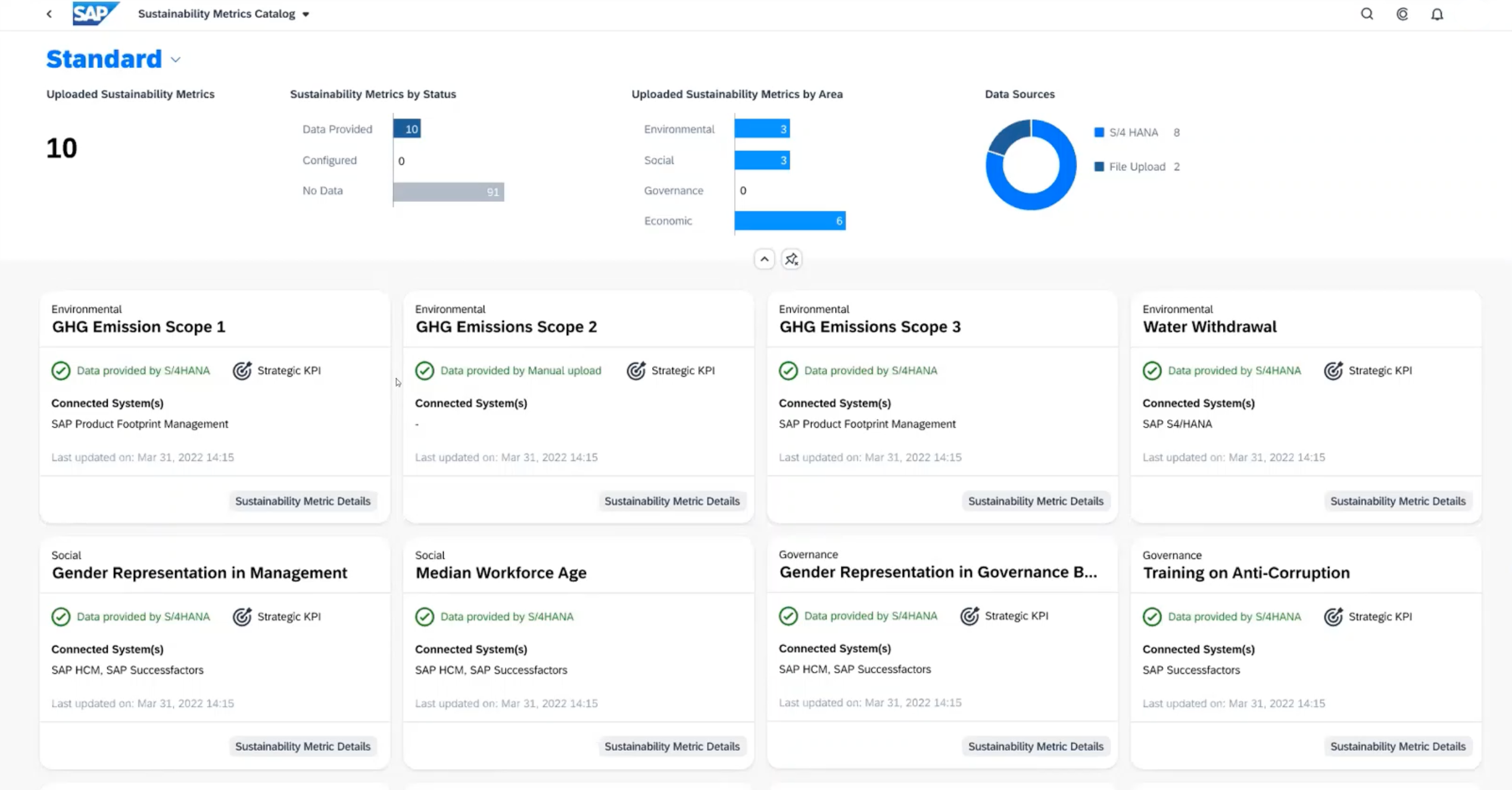Image resolution: width=1512 pixels, height=790 pixels.
Task: Expand the Standard view variant dropdown
Action: point(175,60)
